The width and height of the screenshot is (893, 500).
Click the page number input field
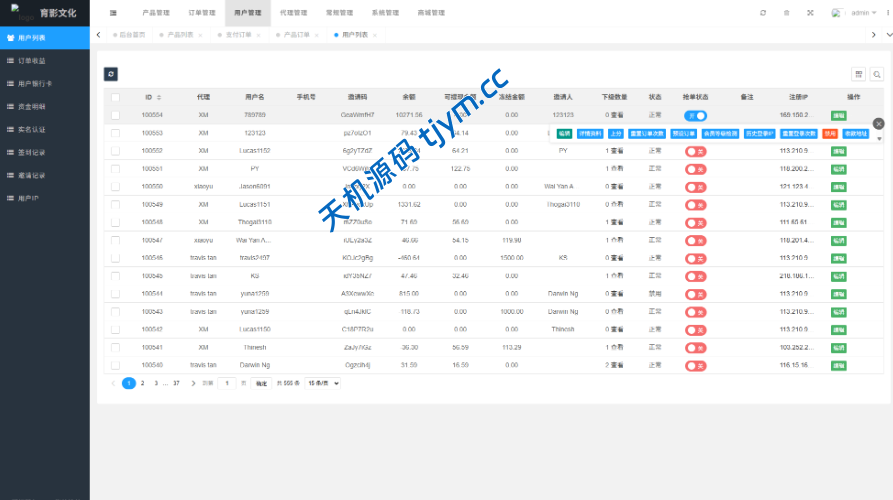click(x=228, y=383)
